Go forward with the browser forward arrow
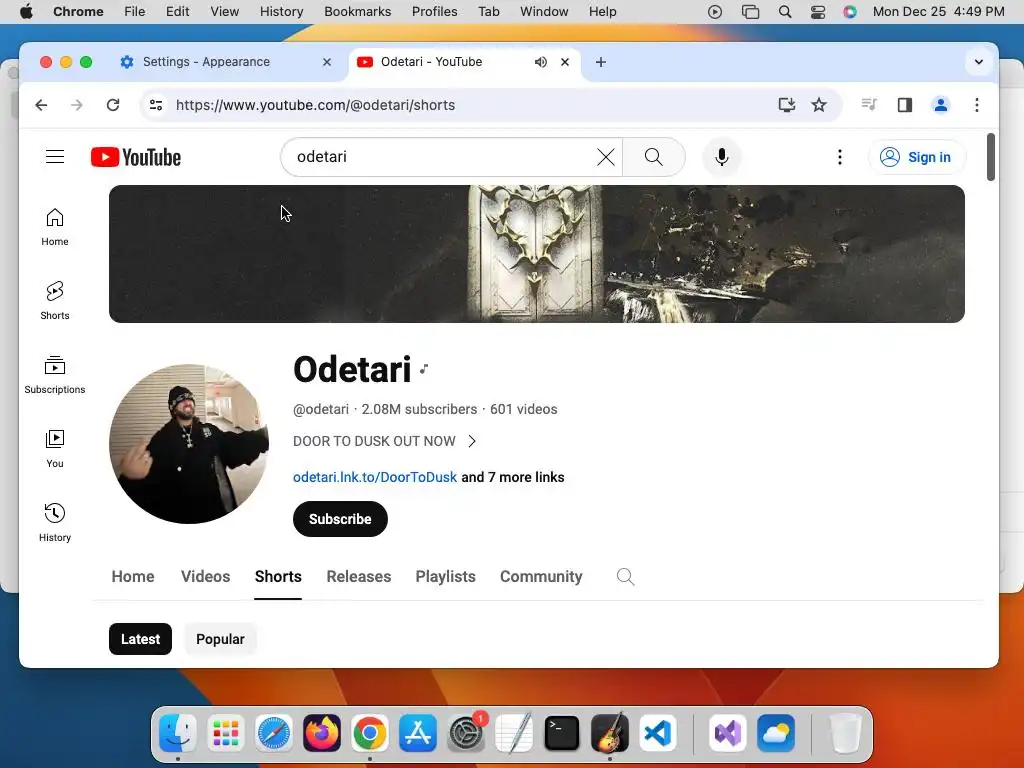Screen dimensions: 1024x768 pyautogui.click(x=77, y=105)
